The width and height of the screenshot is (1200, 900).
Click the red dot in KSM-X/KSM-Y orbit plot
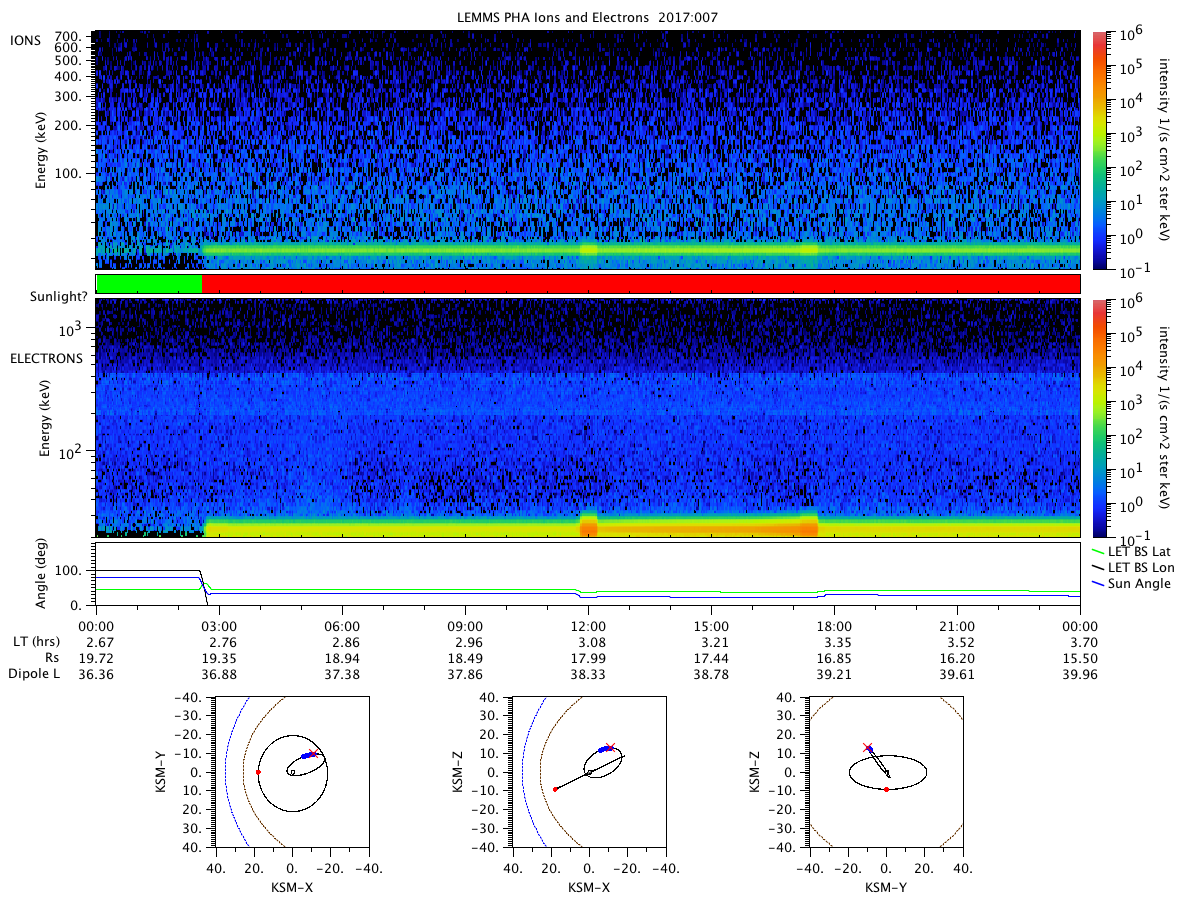[258, 772]
